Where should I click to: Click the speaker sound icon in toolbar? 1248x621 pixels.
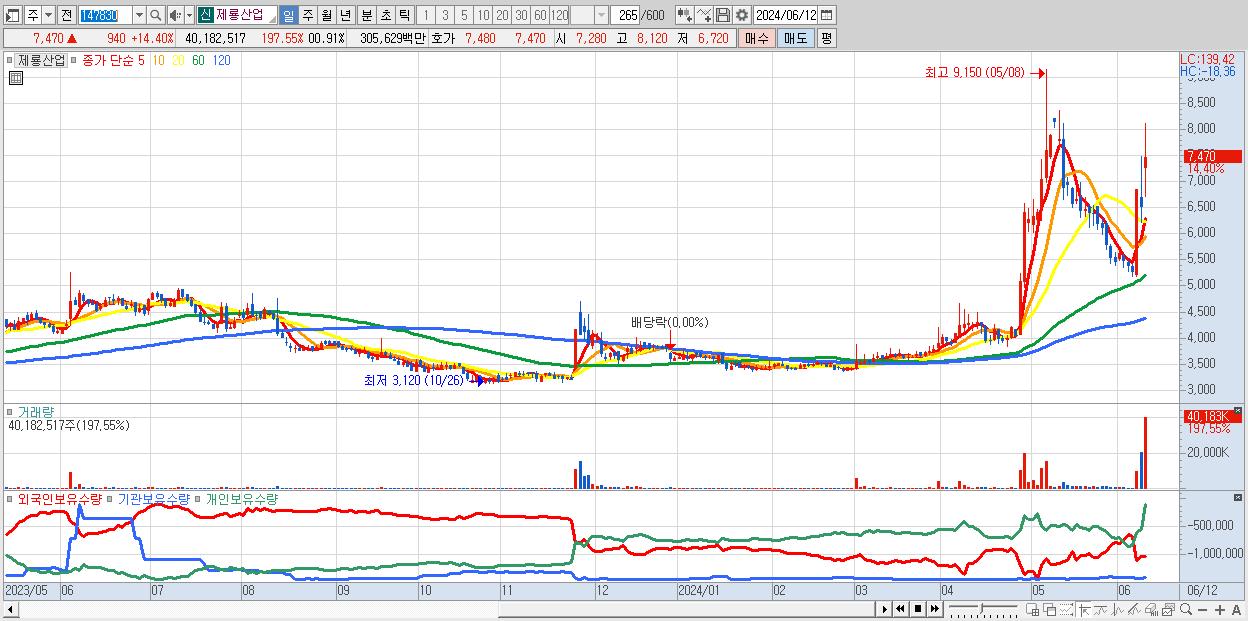tap(175, 15)
